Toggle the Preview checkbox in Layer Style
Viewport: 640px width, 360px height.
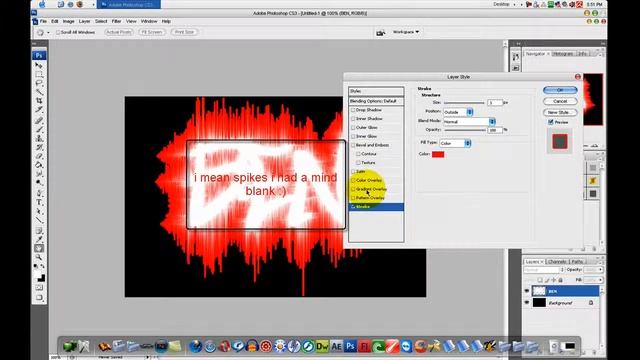pyautogui.click(x=551, y=122)
